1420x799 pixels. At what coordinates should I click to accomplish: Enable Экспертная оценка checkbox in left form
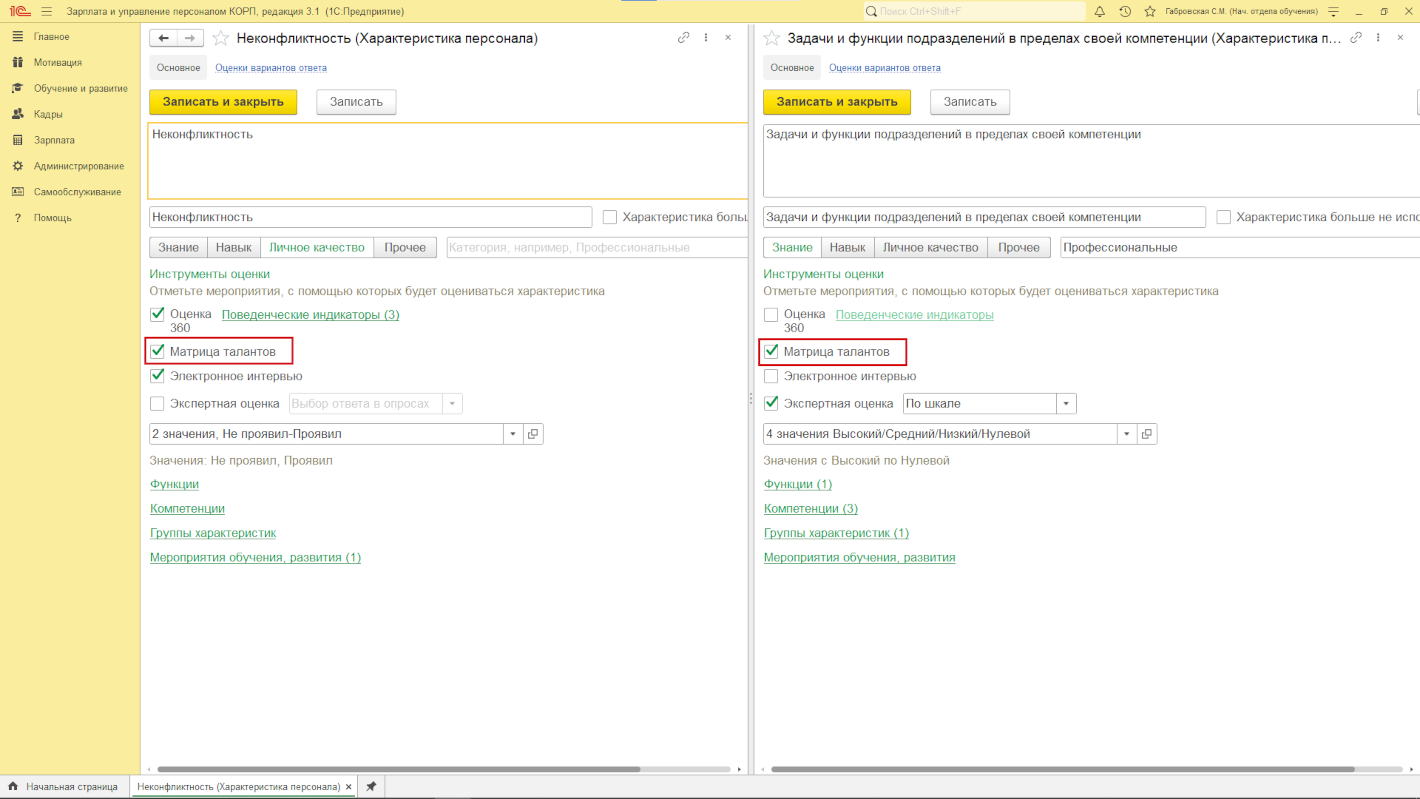(x=157, y=404)
